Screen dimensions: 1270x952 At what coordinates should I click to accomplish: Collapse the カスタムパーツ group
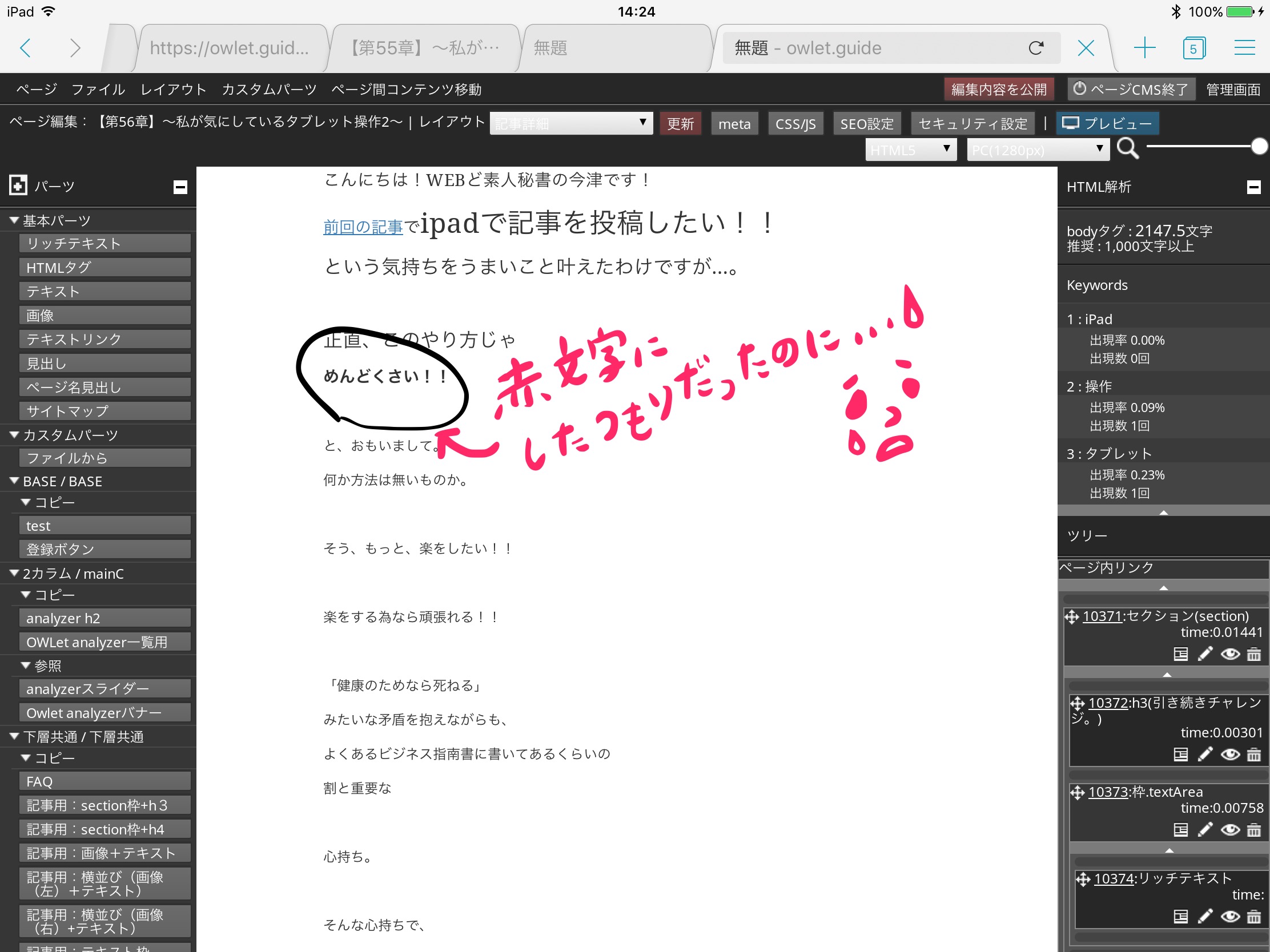(x=15, y=434)
